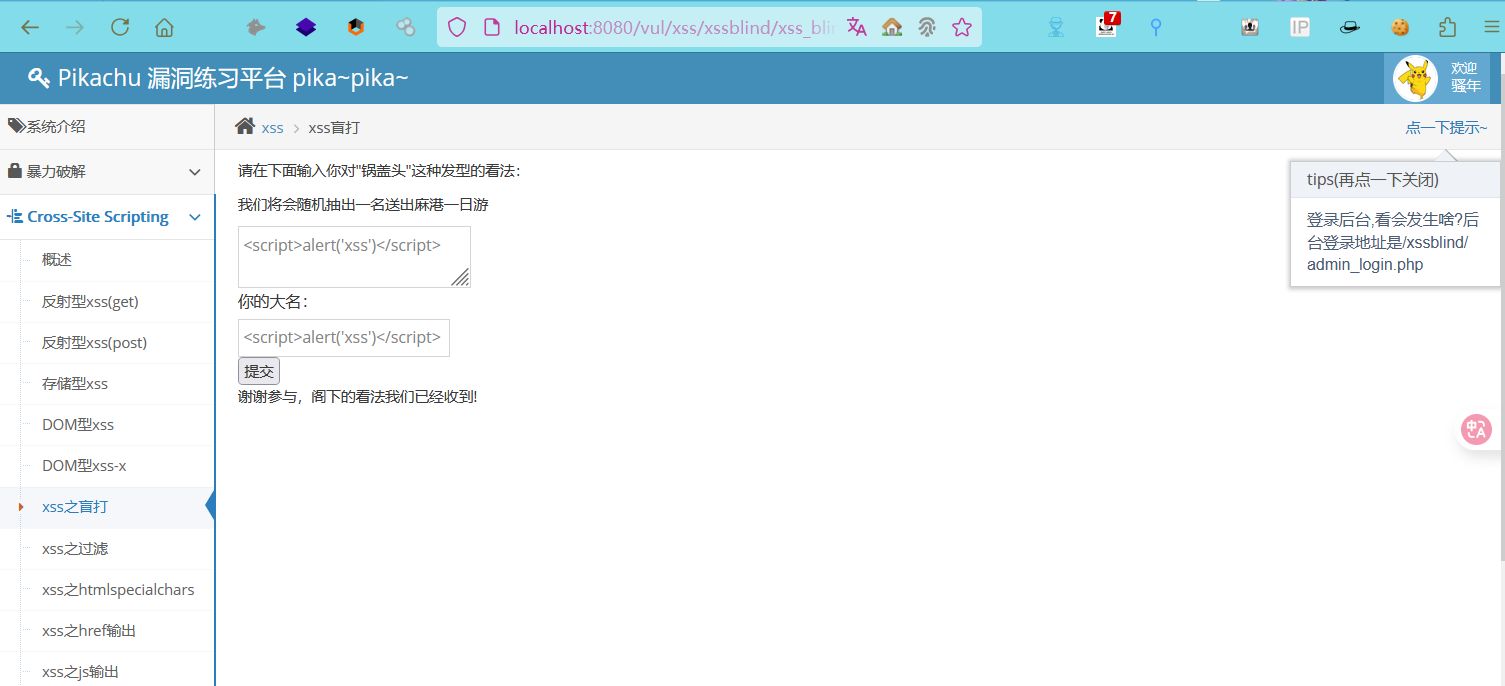Open the browser hamburger menu

[x=1491, y=27]
